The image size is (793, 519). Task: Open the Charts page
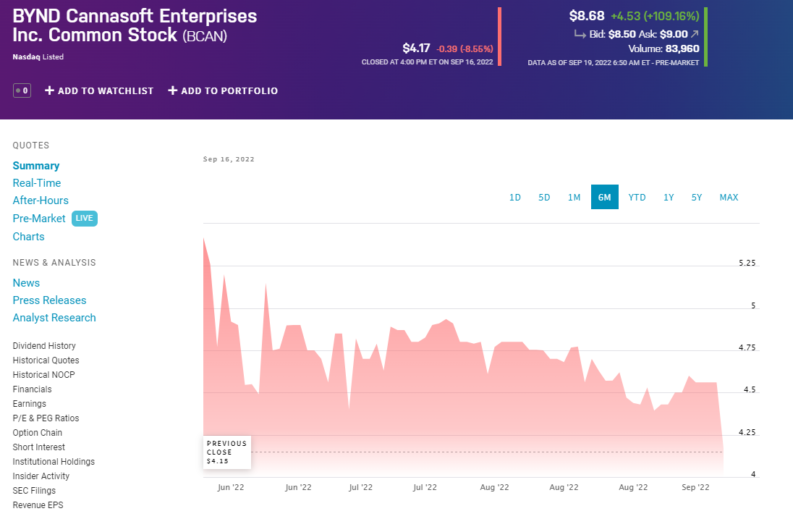pos(28,237)
